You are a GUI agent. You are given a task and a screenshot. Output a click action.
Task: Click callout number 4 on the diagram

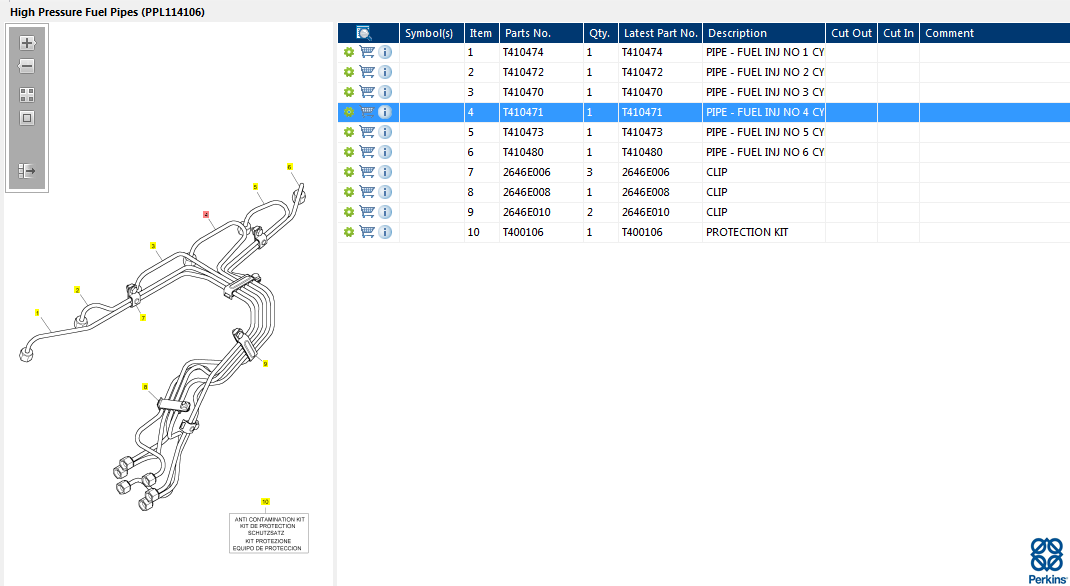click(x=206, y=214)
